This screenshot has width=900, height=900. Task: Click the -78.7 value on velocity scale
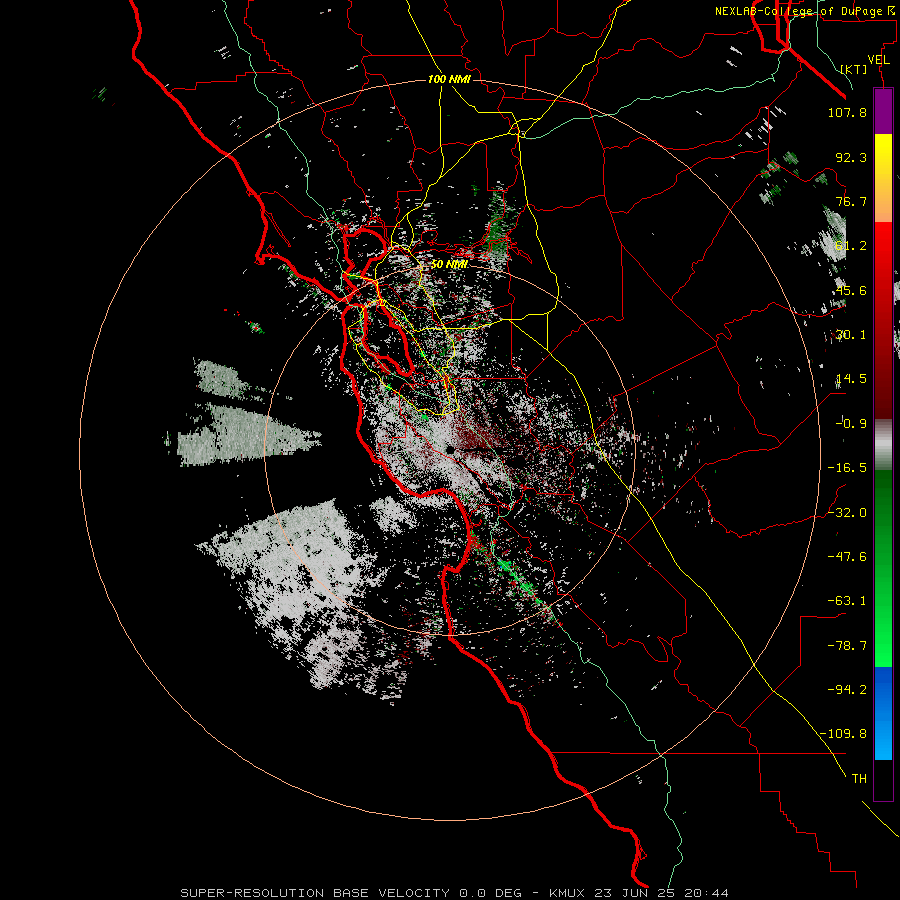coord(847,646)
